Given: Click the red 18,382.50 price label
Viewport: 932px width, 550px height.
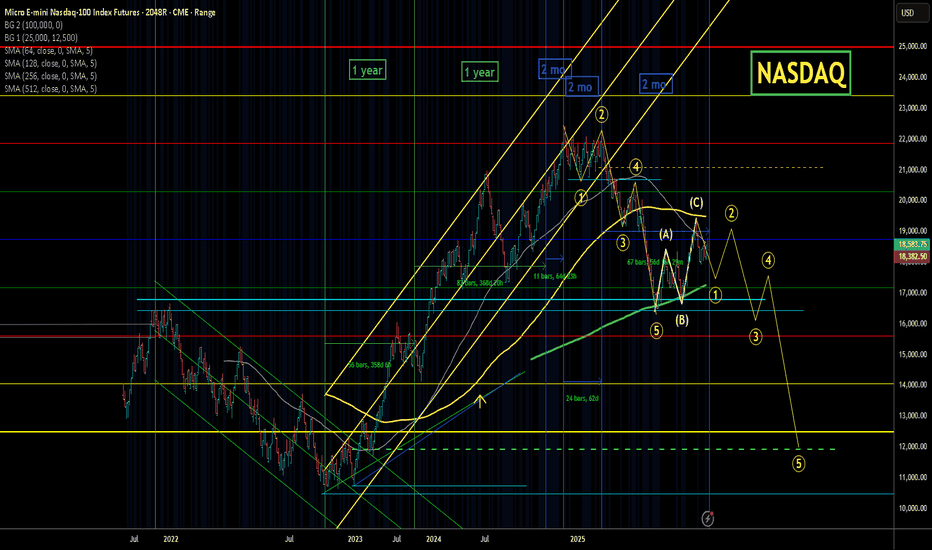Looking at the screenshot, I should coord(912,256).
